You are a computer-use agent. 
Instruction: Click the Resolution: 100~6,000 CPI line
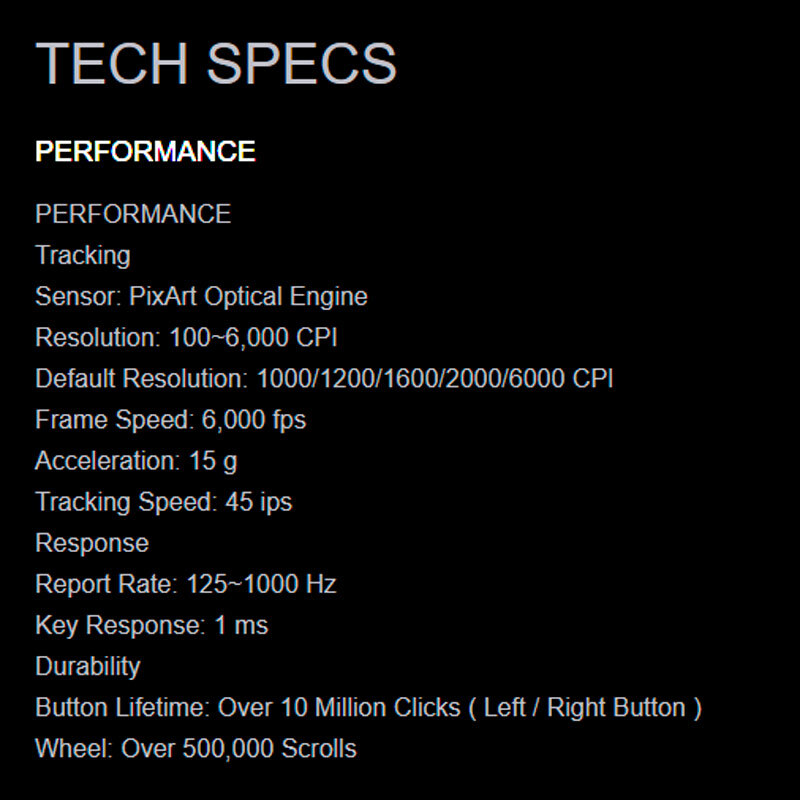click(x=186, y=337)
